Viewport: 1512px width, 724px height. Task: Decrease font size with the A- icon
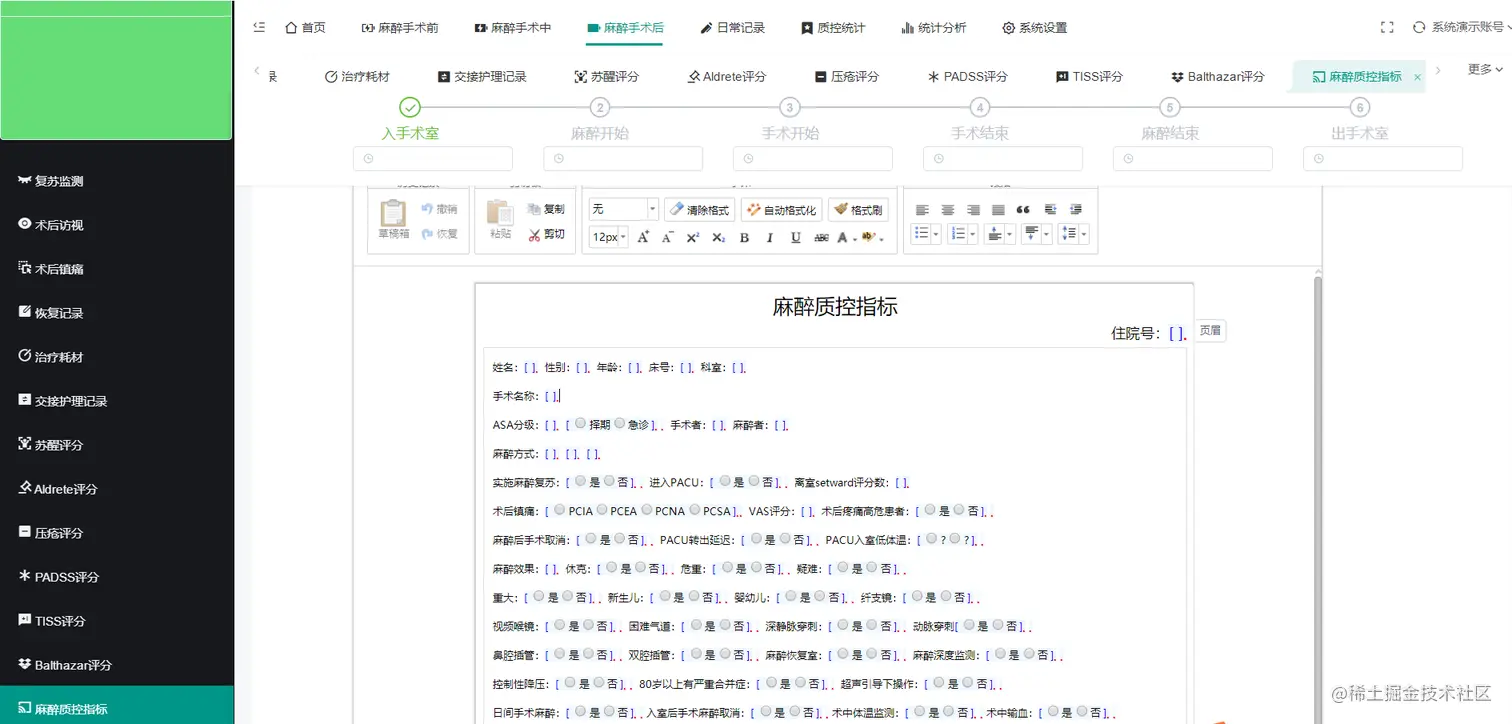668,237
